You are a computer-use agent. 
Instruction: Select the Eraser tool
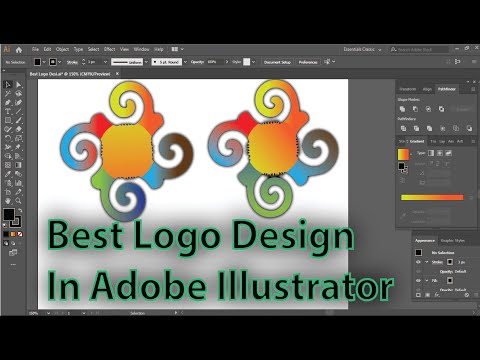tap(19, 129)
